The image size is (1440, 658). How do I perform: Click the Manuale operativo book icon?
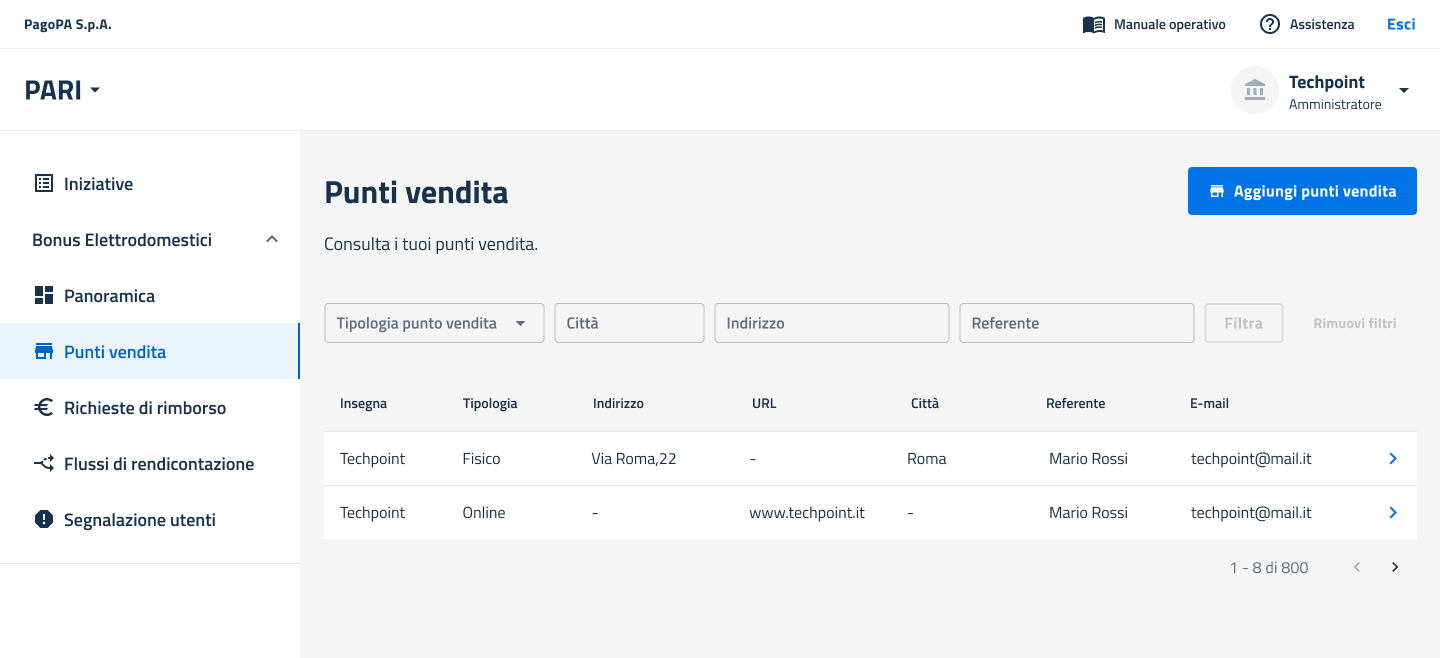(x=1093, y=24)
